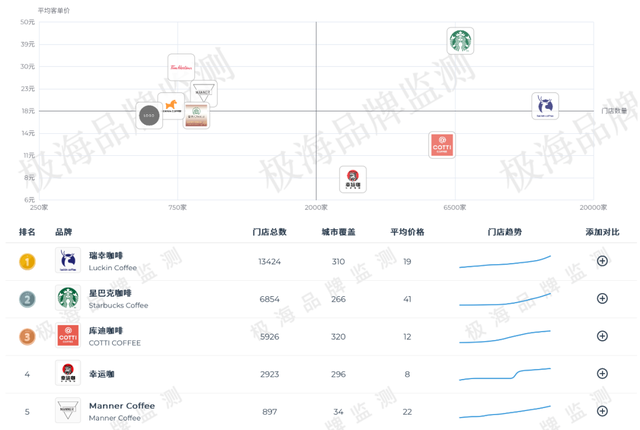This screenshot has width=640, height=430.
Task: Click city coverage value 310
Action: (x=338, y=262)
